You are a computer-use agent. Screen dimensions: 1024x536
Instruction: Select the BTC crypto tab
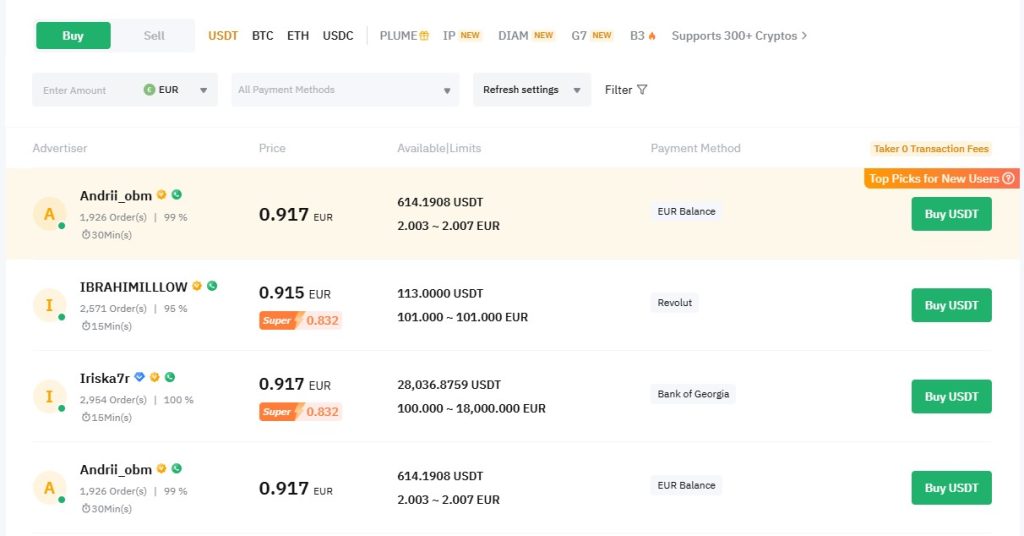click(x=263, y=36)
